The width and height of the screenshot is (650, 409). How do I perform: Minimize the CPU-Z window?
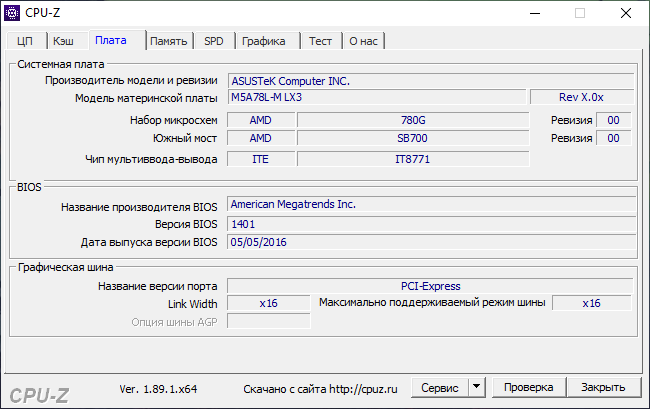pyautogui.click(x=535, y=13)
